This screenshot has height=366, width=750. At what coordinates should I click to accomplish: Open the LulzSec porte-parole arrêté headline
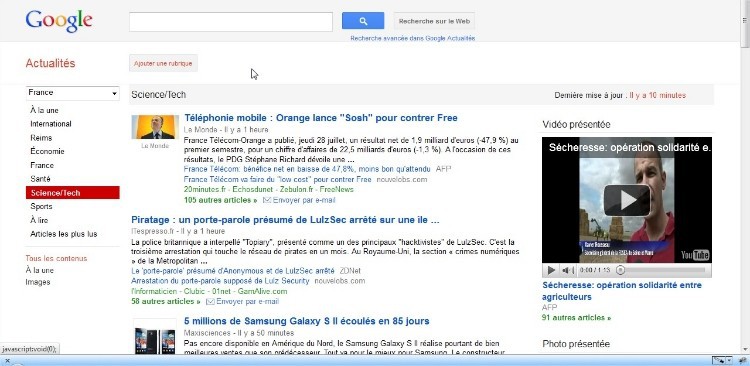click(x=286, y=220)
